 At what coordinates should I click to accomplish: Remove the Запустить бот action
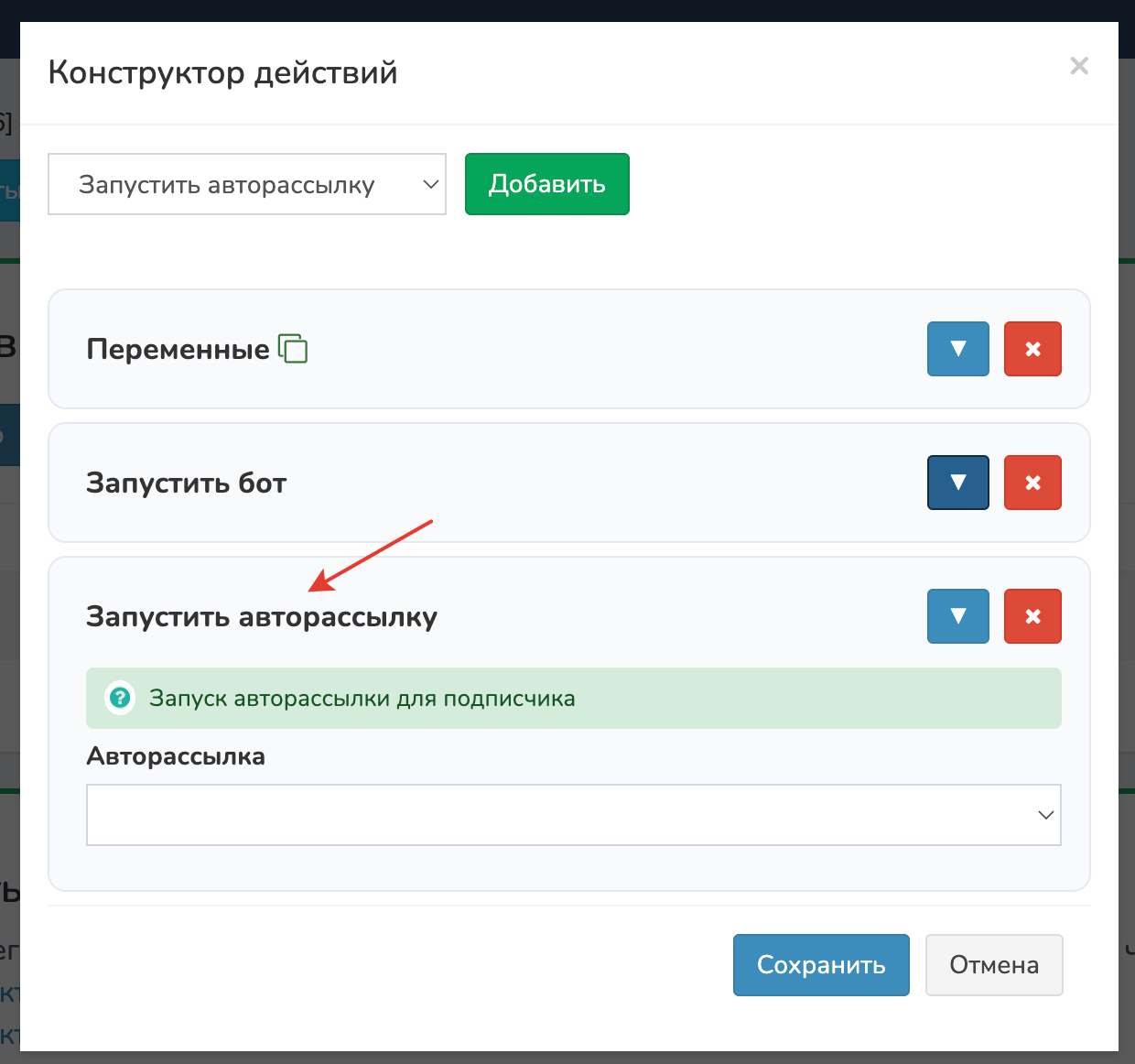(1032, 483)
